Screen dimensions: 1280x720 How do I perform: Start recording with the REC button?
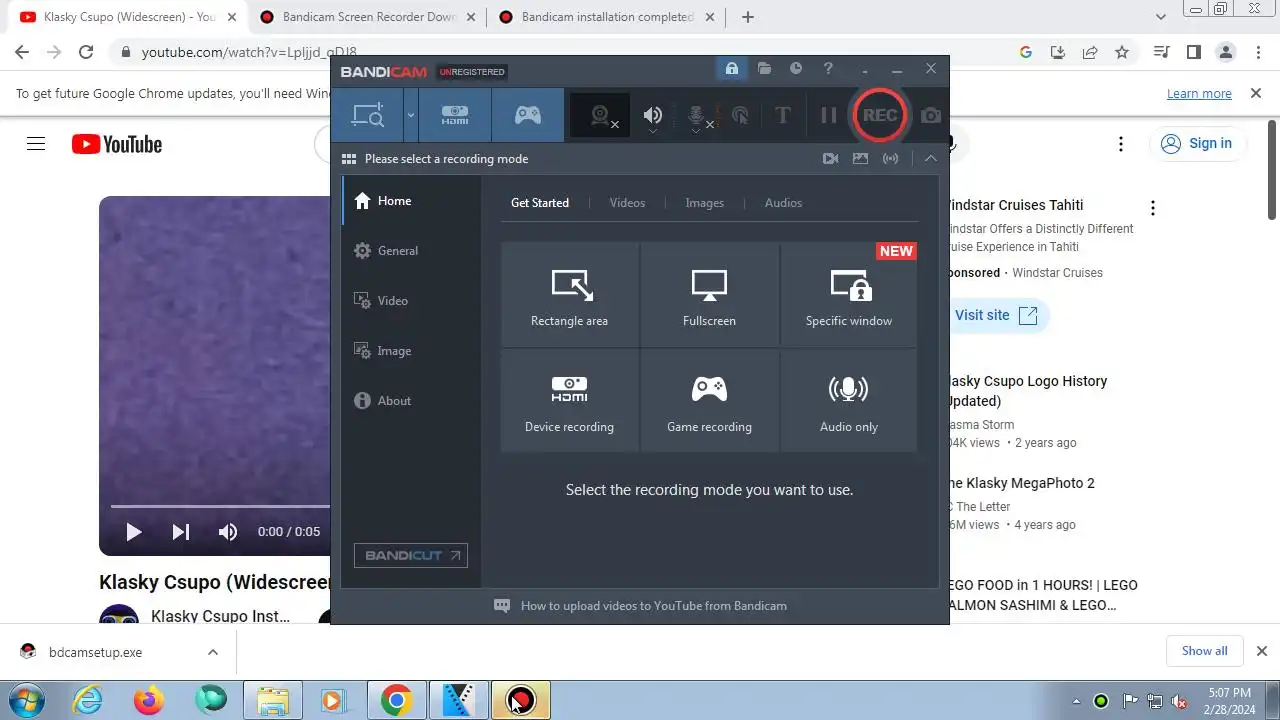point(879,115)
